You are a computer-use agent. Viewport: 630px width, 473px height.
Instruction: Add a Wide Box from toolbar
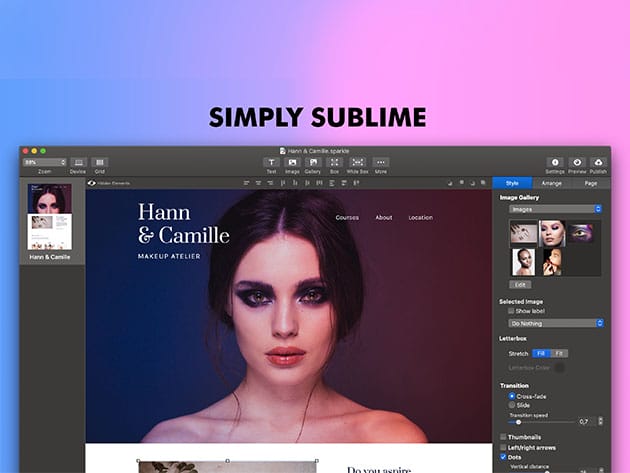click(357, 162)
